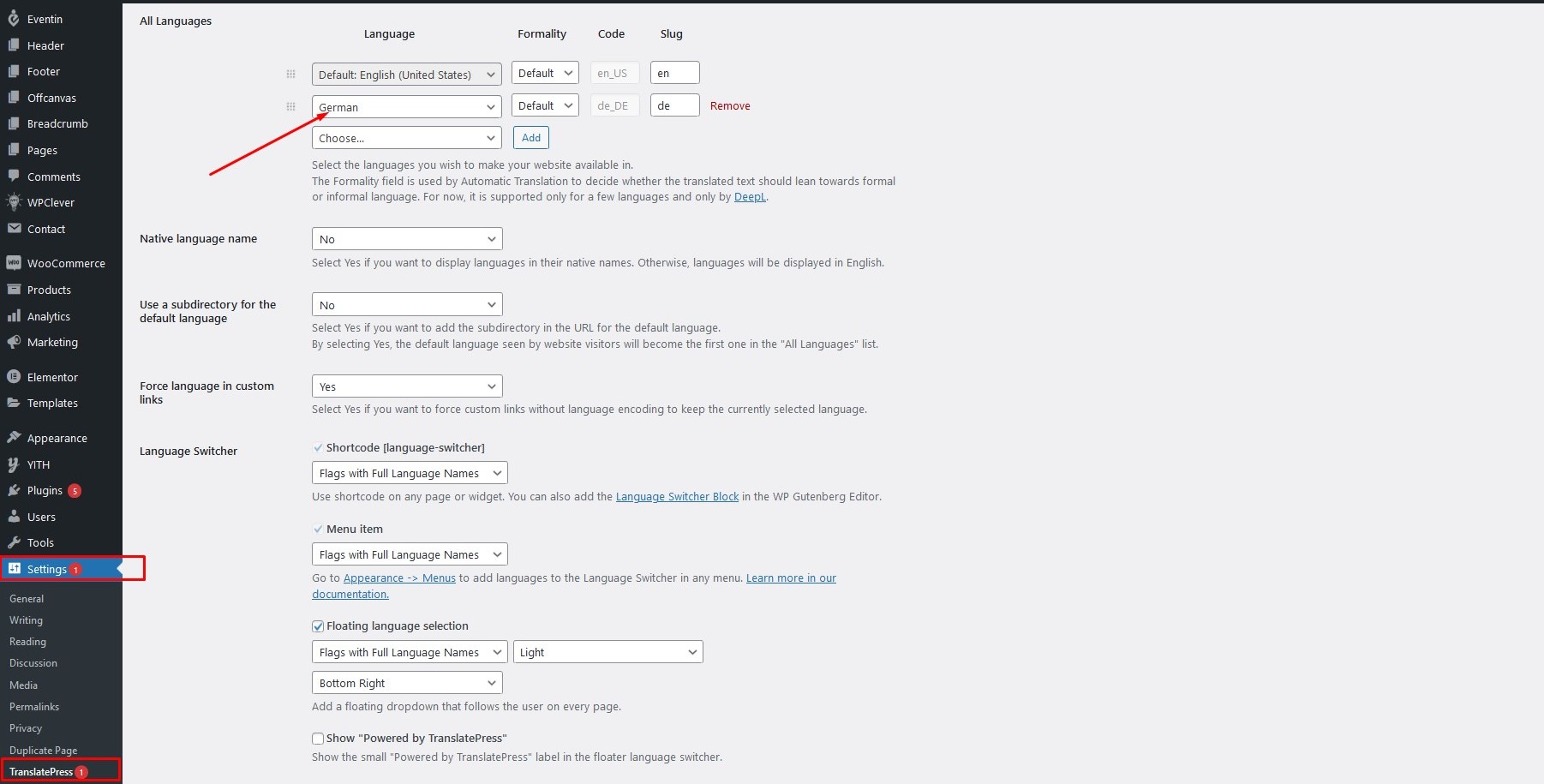Open the German language dropdown

pyautogui.click(x=407, y=106)
